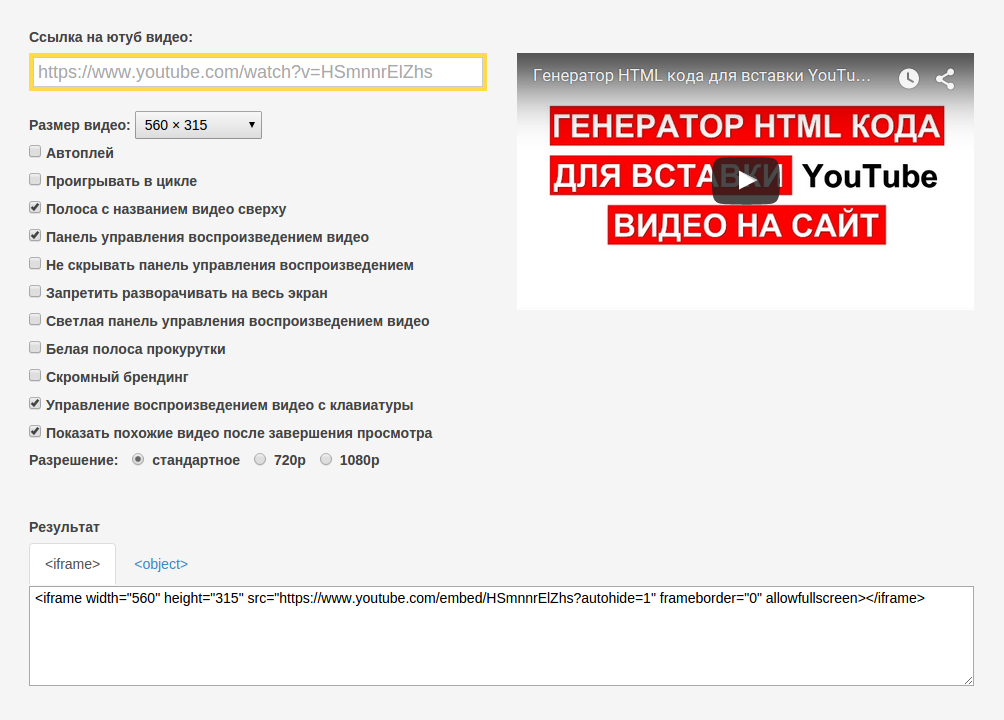Click the Share icon on the video

945,78
